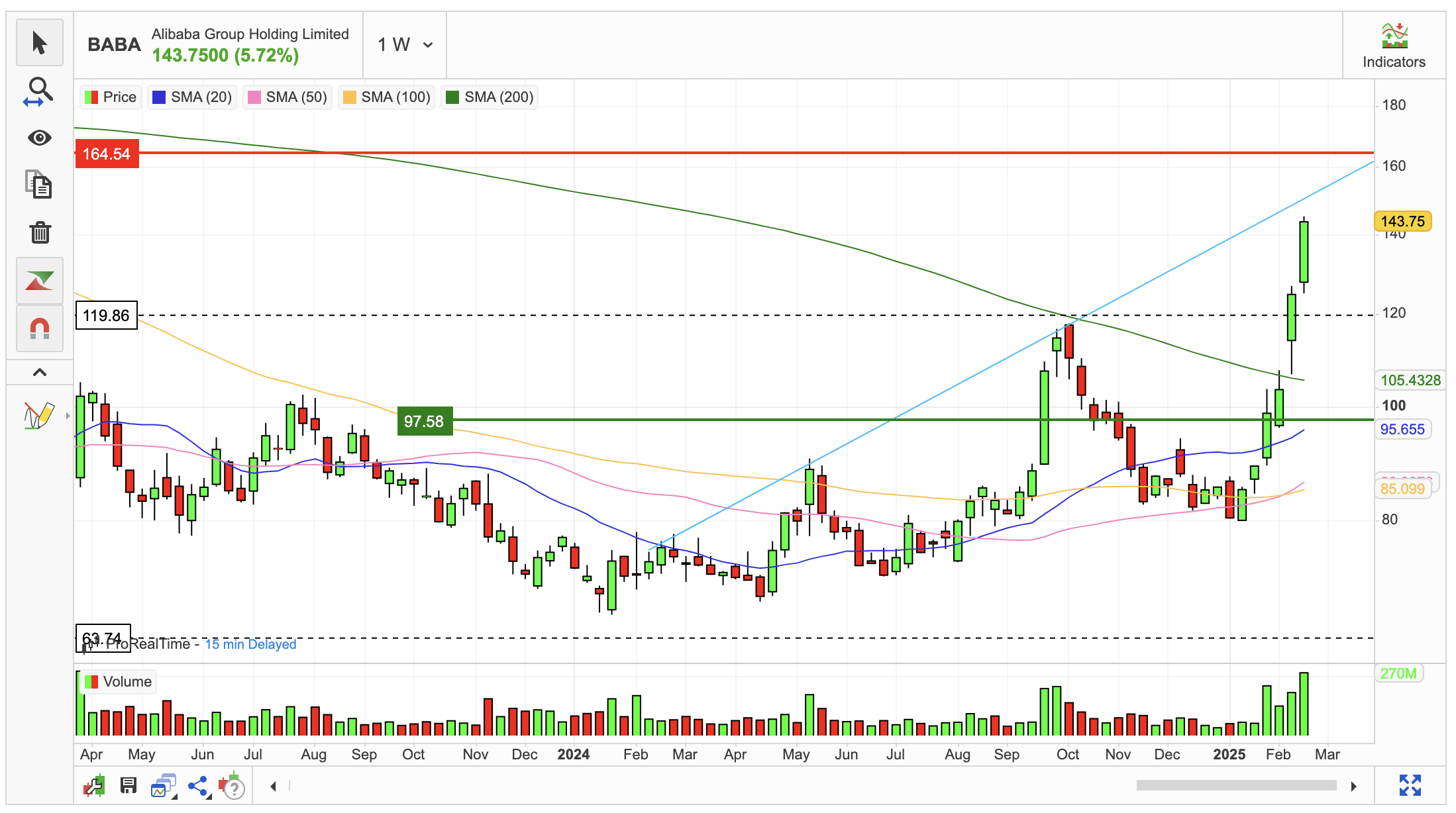Select the 119.86 dashed line label
Image resolution: width=1456 pixels, height=813 pixels.
pyautogui.click(x=107, y=315)
